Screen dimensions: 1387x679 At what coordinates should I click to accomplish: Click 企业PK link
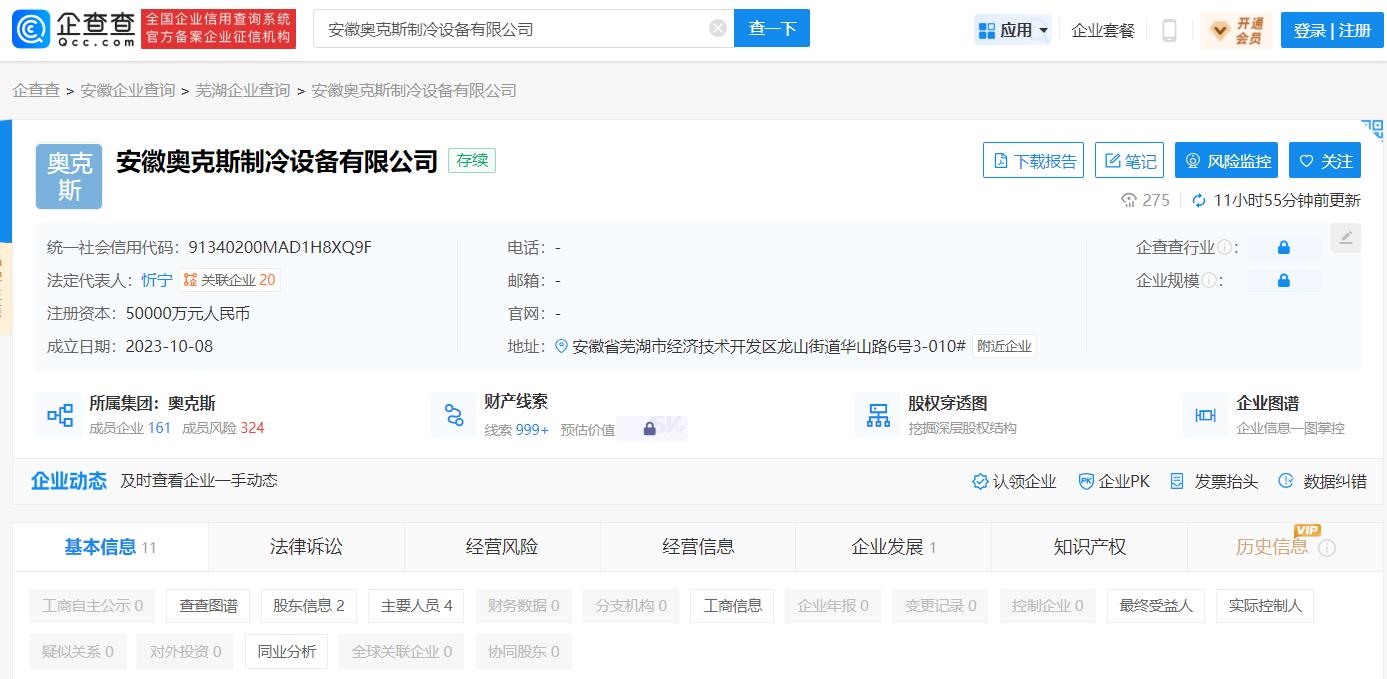coord(1114,481)
